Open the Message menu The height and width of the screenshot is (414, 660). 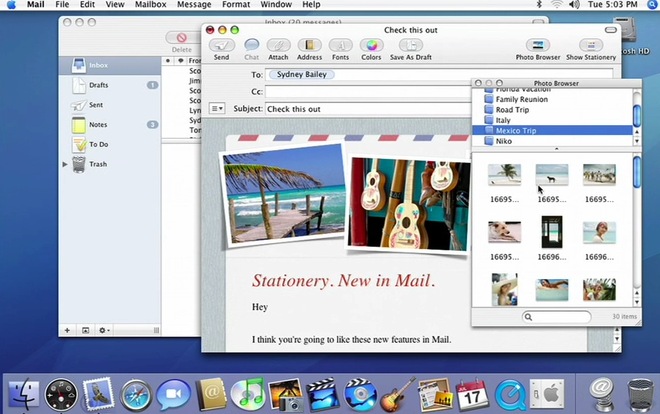point(194,5)
